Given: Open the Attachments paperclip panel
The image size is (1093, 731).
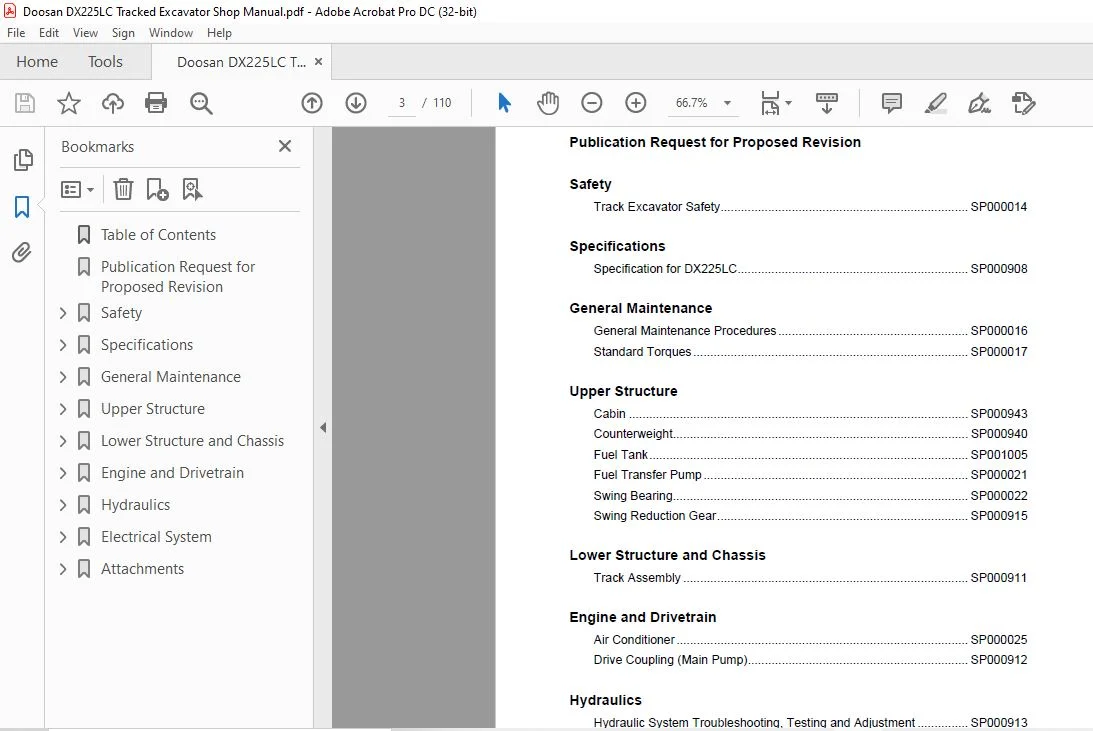Looking at the screenshot, I should point(22,252).
